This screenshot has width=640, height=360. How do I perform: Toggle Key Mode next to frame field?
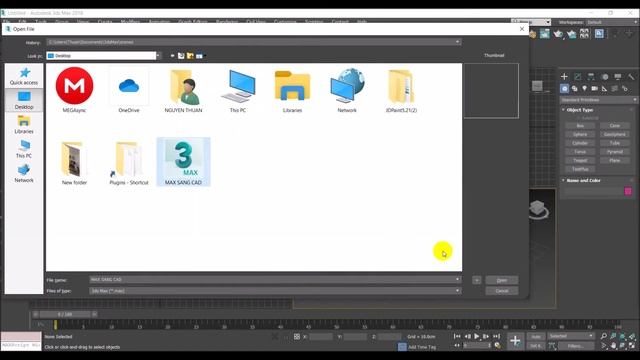click(457, 345)
